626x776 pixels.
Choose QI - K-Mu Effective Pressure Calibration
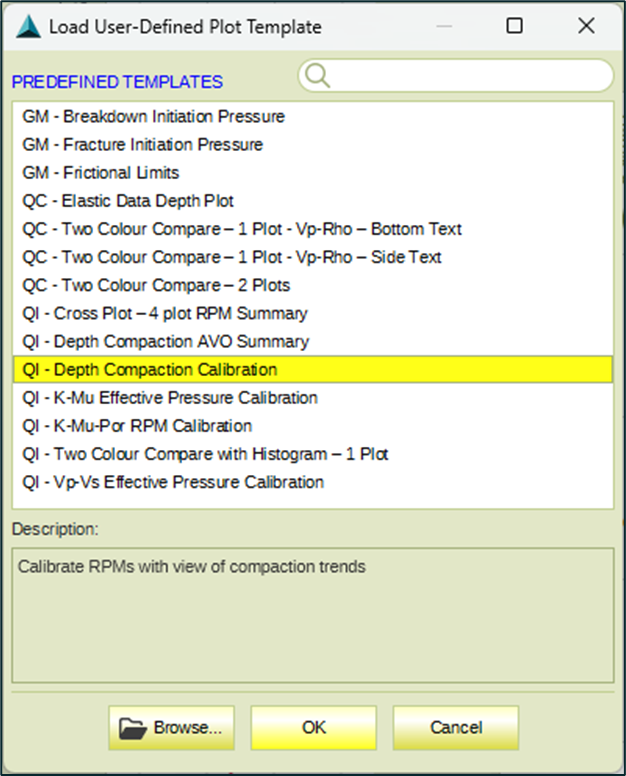(x=313, y=398)
